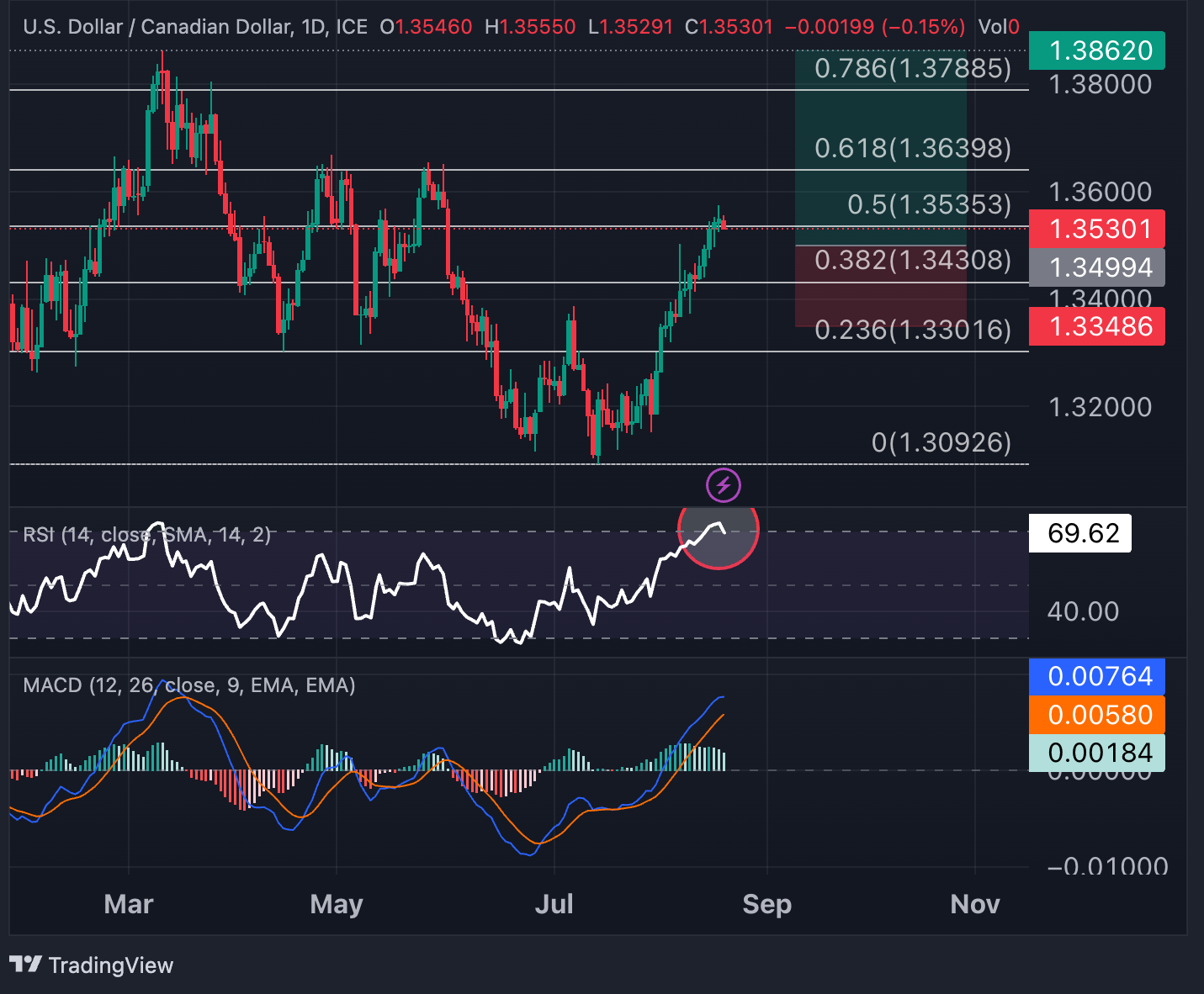
Task: Click the purple lightning bolt quick-trade icon
Action: click(x=723, y=484)
